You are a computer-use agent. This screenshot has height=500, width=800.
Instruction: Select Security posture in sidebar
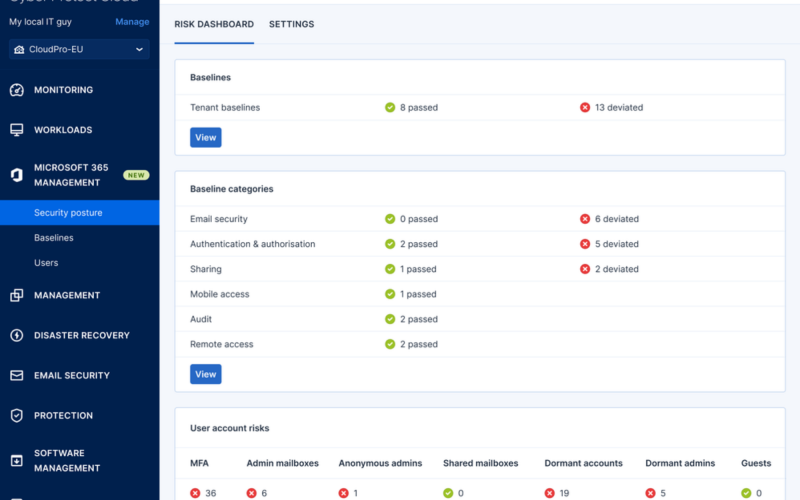pos(68,213)
